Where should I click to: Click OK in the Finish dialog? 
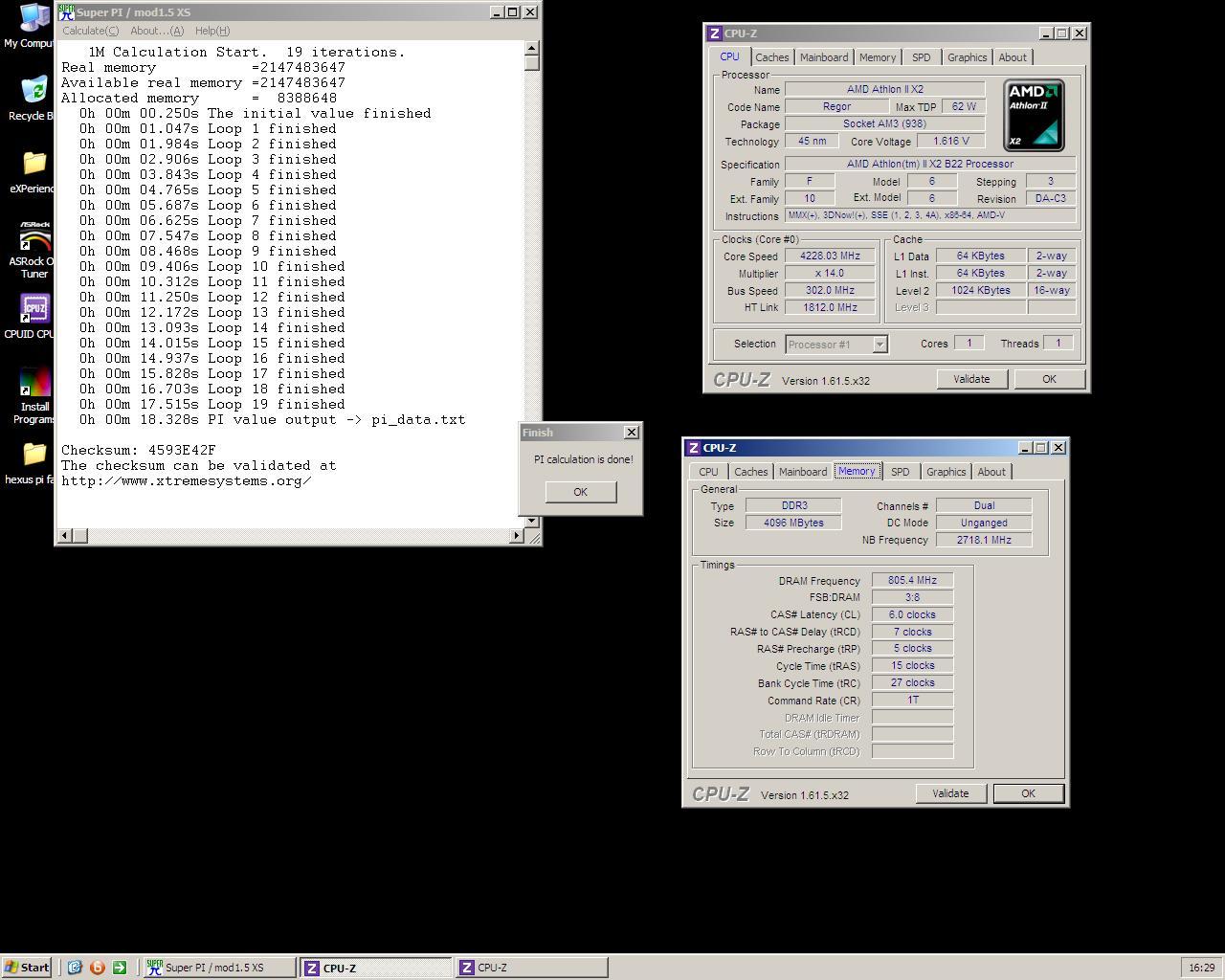coord(580,492)
